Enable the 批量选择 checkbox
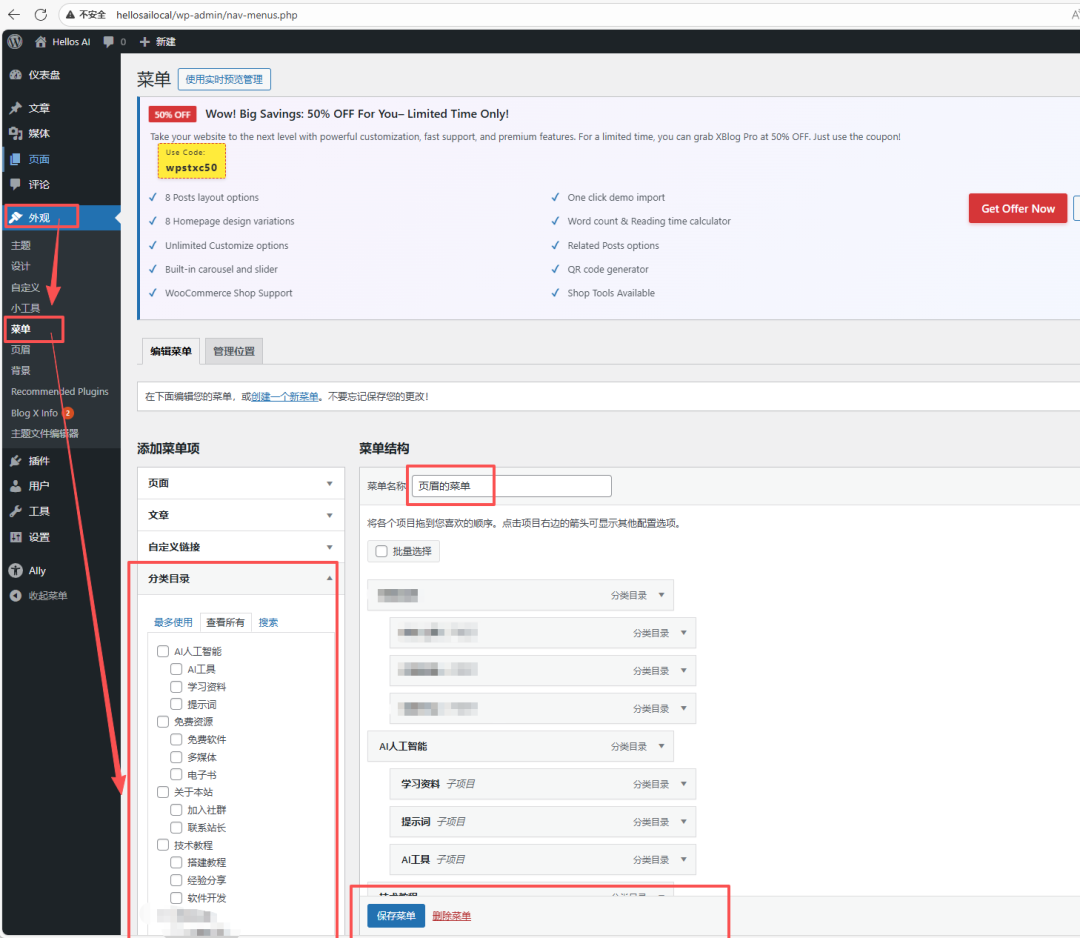Image resolution: width=1080 pixels, height=938 pixels. [x=381, y=551]
